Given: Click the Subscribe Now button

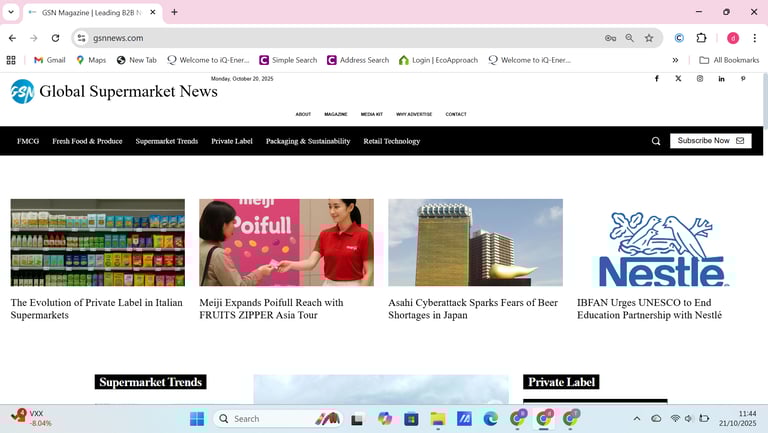Looking at the screenshot, I should [x=711, y=141].
